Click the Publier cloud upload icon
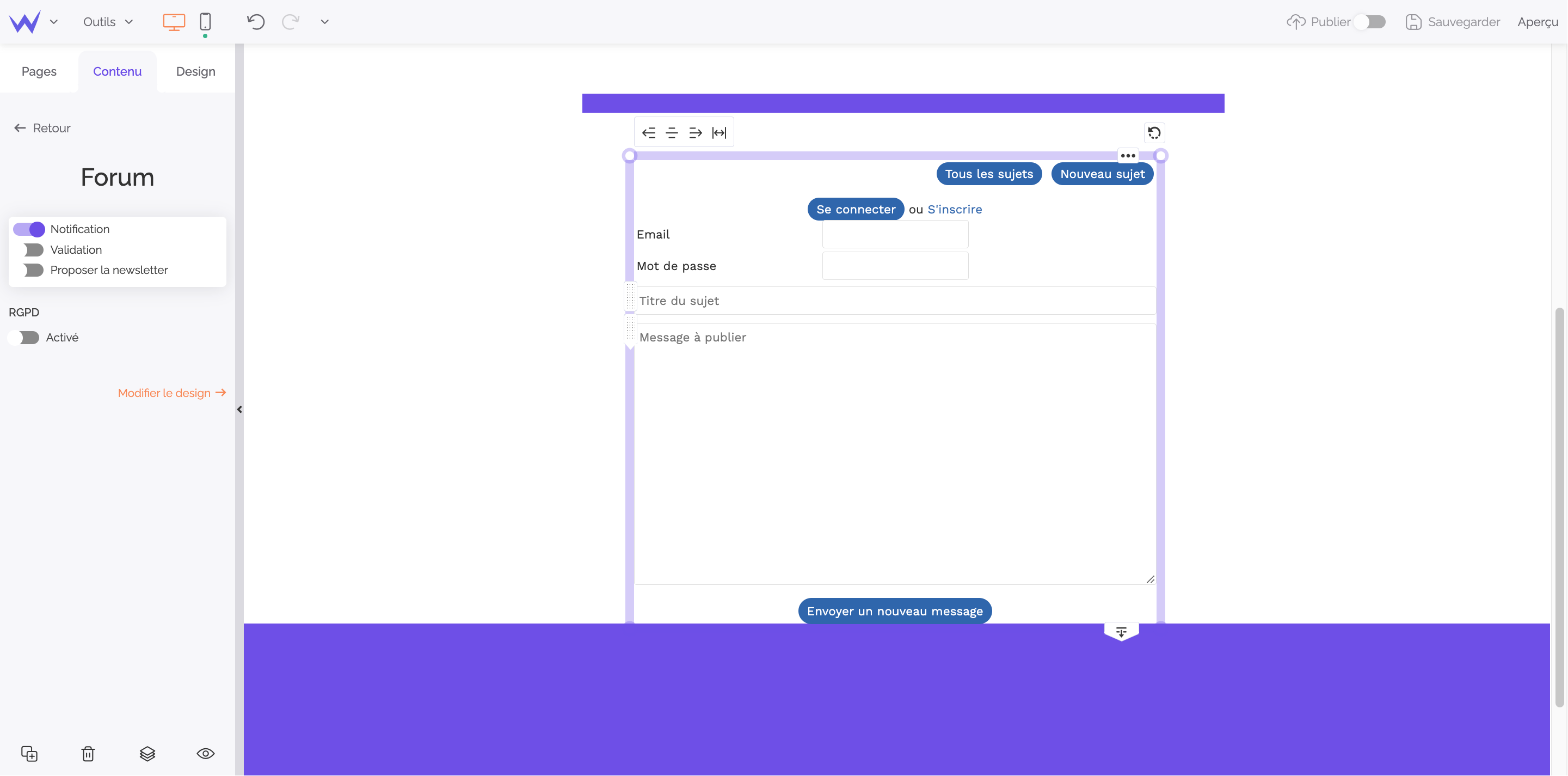Screen dimensions: 1568x776 point(1296,22)
